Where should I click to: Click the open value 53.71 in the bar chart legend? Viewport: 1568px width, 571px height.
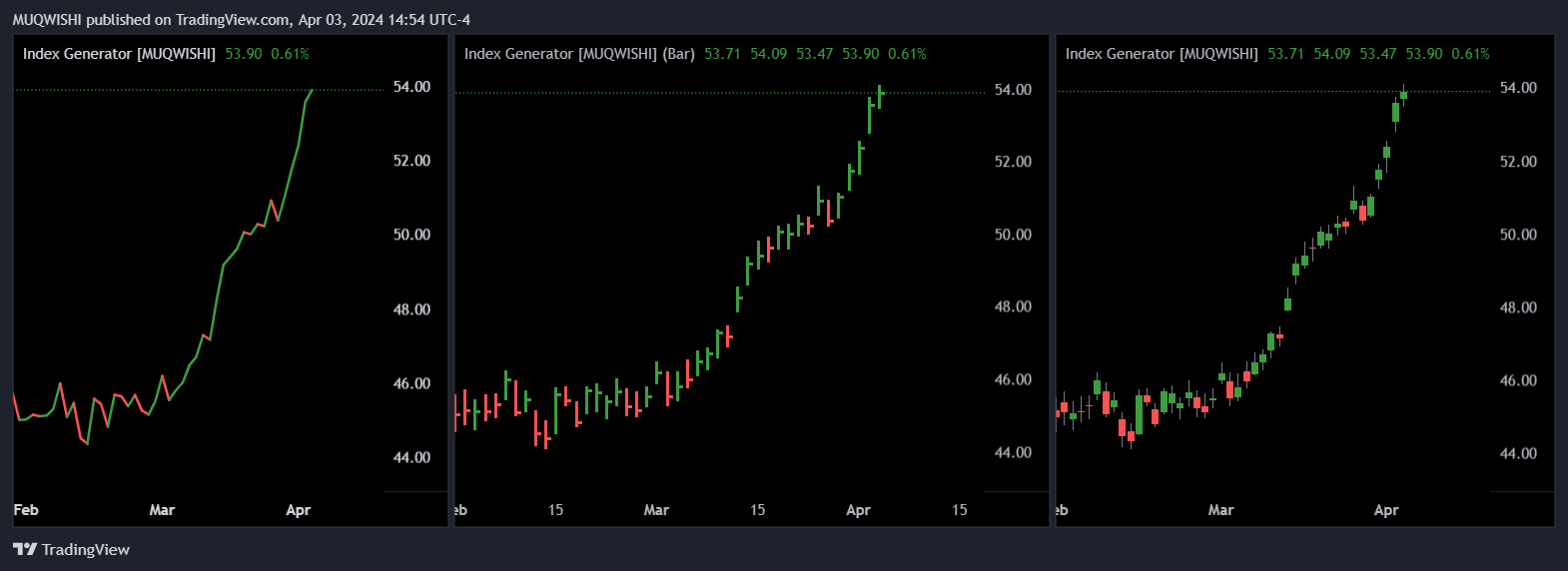[x=723, y=54]
